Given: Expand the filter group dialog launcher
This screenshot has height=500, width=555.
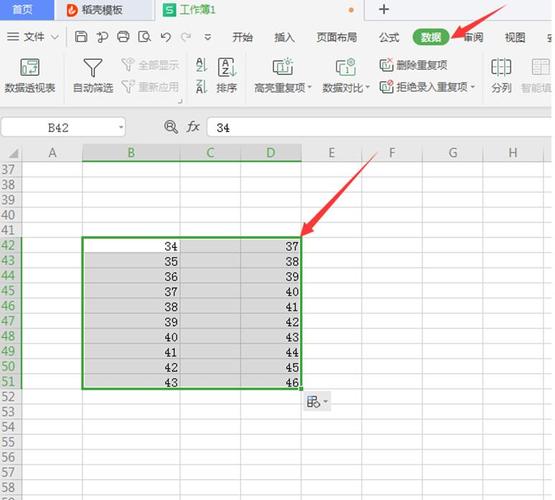Looking at the screenshot, I should [180, 102].
